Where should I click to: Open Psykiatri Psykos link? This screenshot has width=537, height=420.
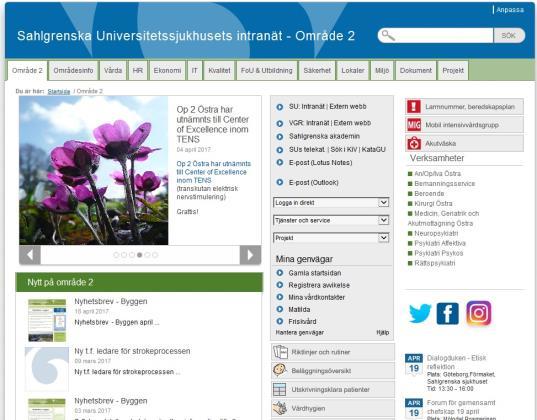coord(438,253)
